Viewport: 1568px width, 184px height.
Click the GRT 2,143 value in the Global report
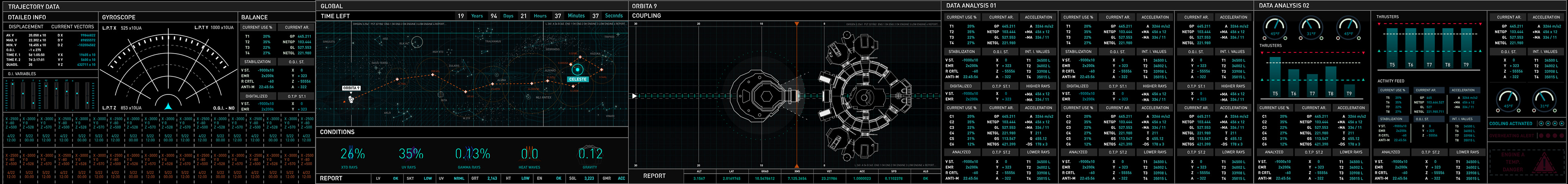click(484, 179)
